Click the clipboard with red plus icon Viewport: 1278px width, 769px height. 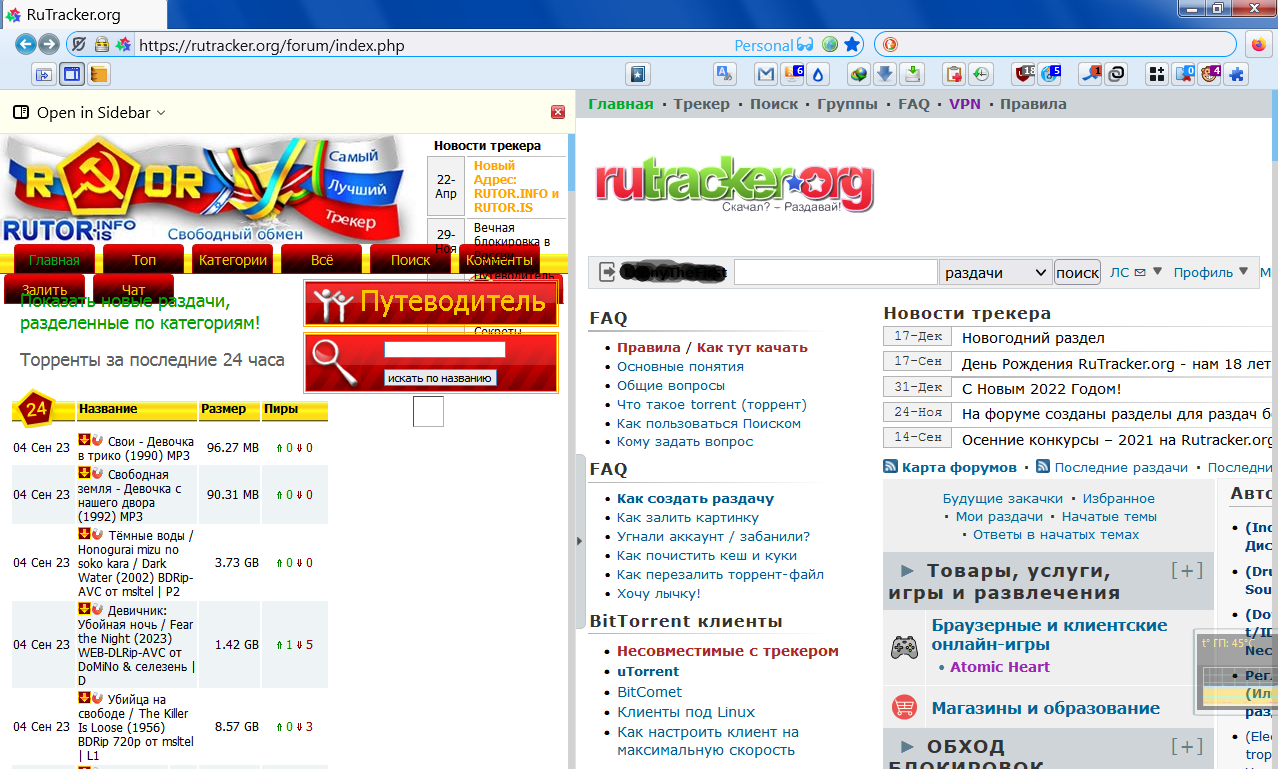pos(955,74)
